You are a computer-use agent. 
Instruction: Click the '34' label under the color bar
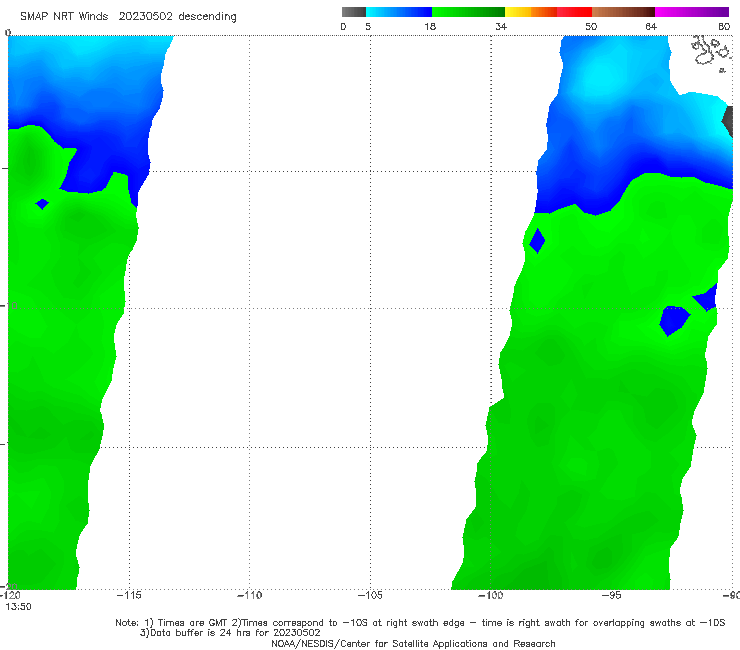(501, 27)
